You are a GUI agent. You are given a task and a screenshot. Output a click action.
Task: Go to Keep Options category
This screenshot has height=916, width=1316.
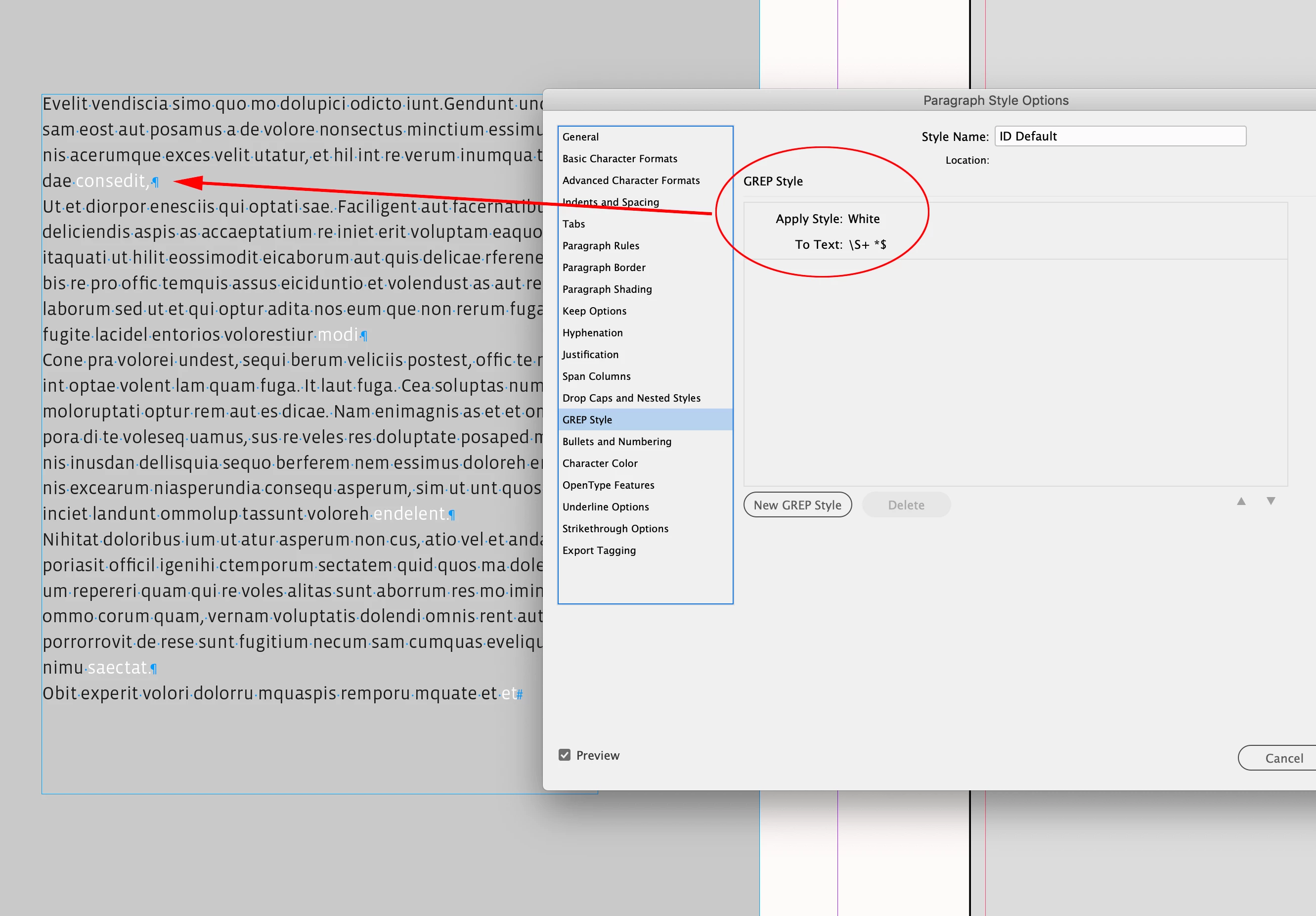pyautogui.click(x=594, y=311)
